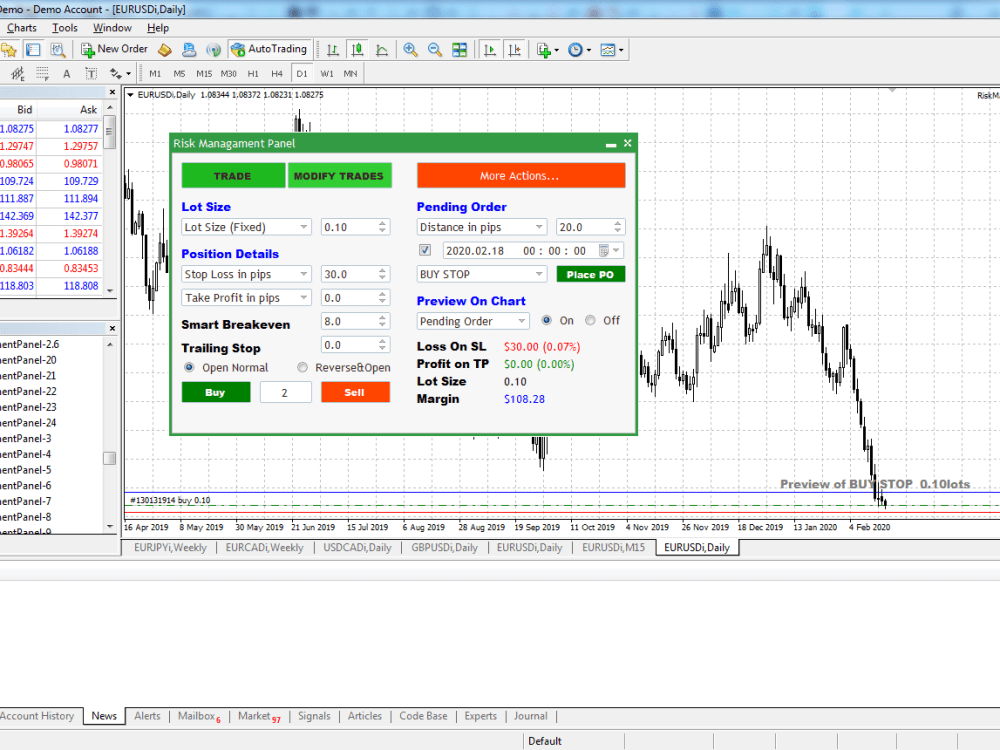This screenshot has height=750, width=1000.
Task: Click New Order toolbar button
Action: [115, 49]
